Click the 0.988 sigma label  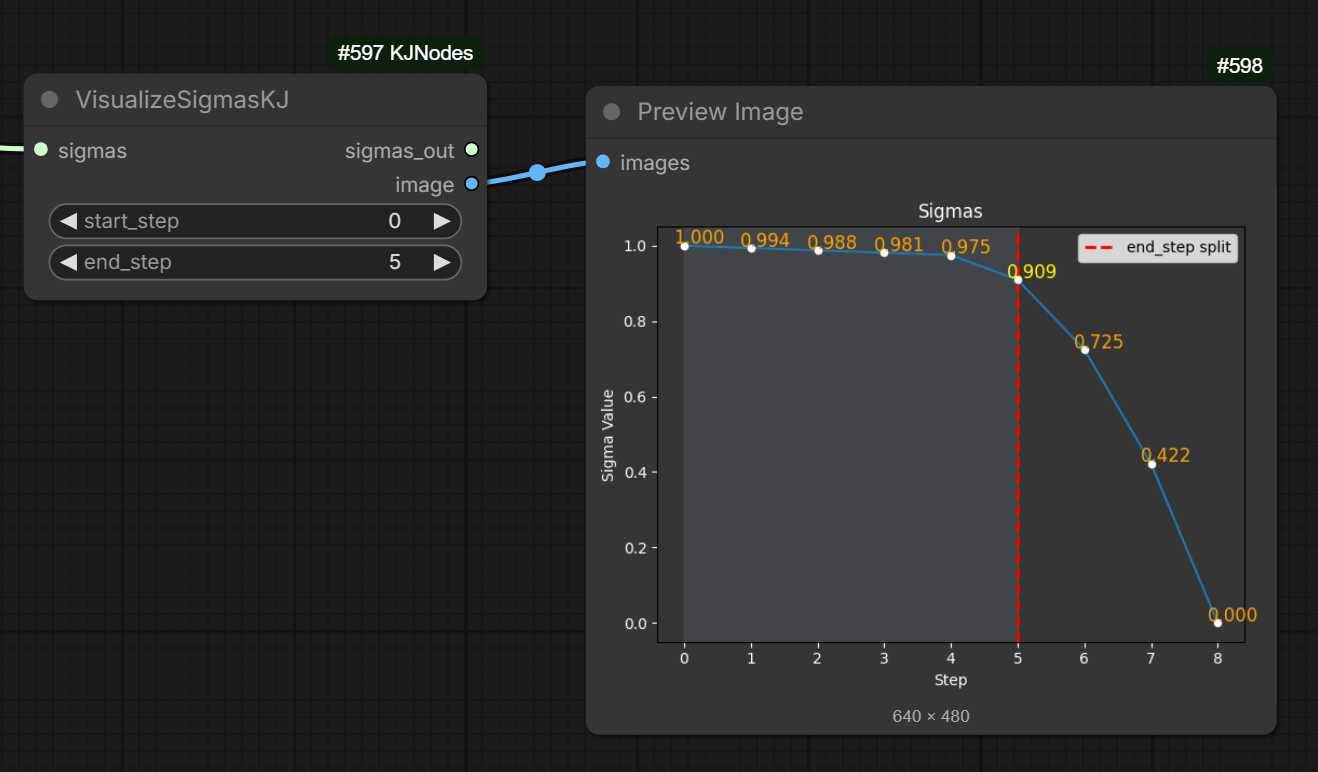coord(832,243)
